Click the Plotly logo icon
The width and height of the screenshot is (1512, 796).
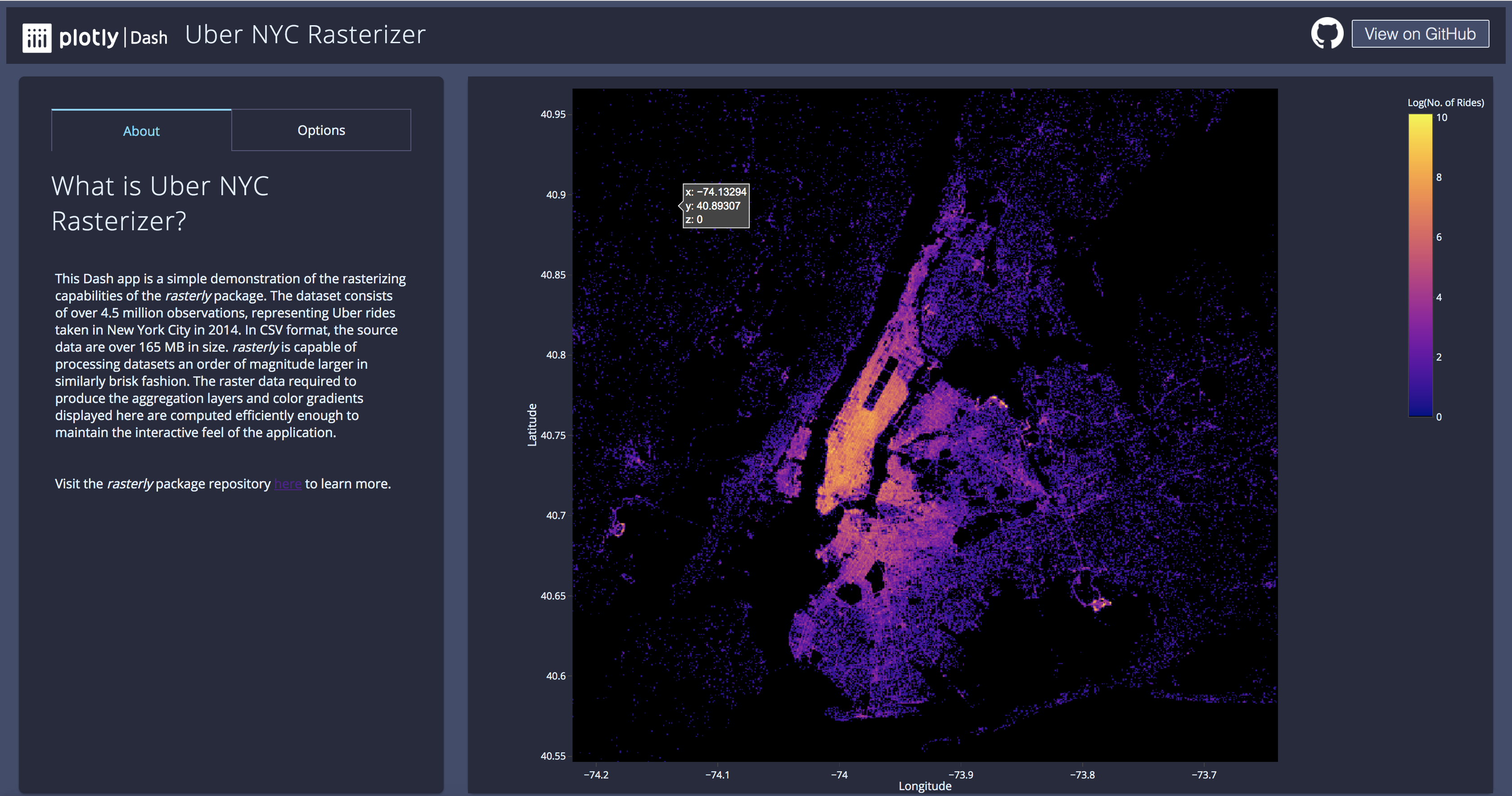point(37,37)
